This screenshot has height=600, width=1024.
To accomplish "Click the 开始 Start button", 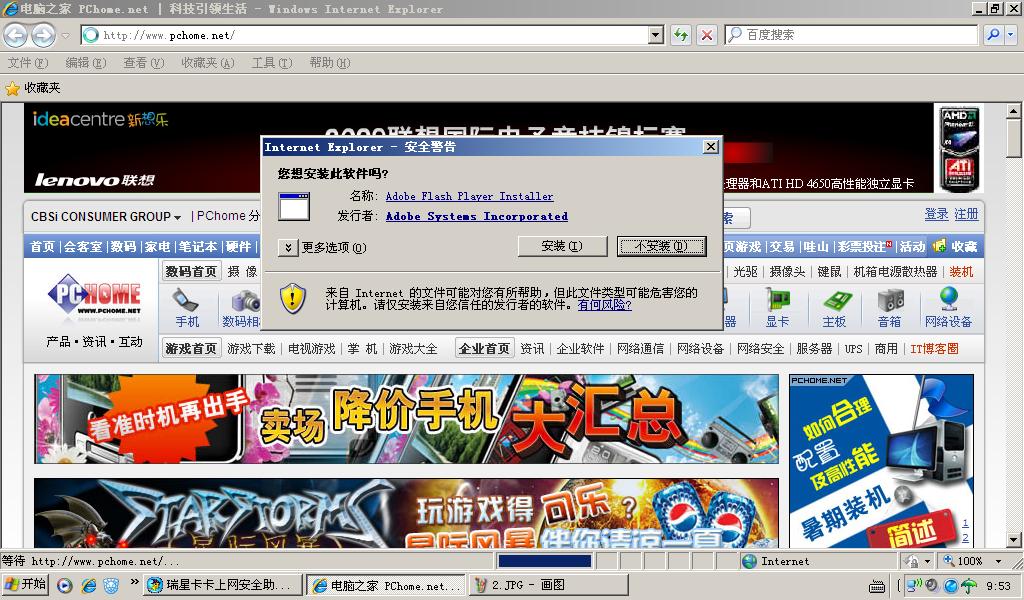I will (x=25, y=584).
